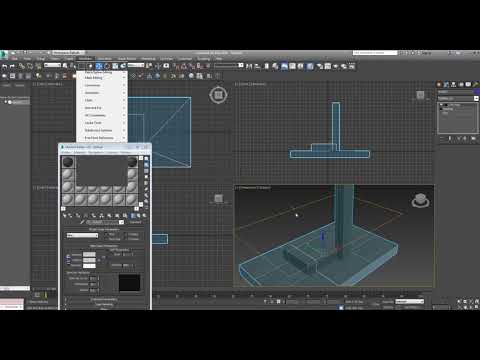Toggle visibility eye of the scene explorer object
Viewport: 480px width, 360px height.
[x=5, y=102]
